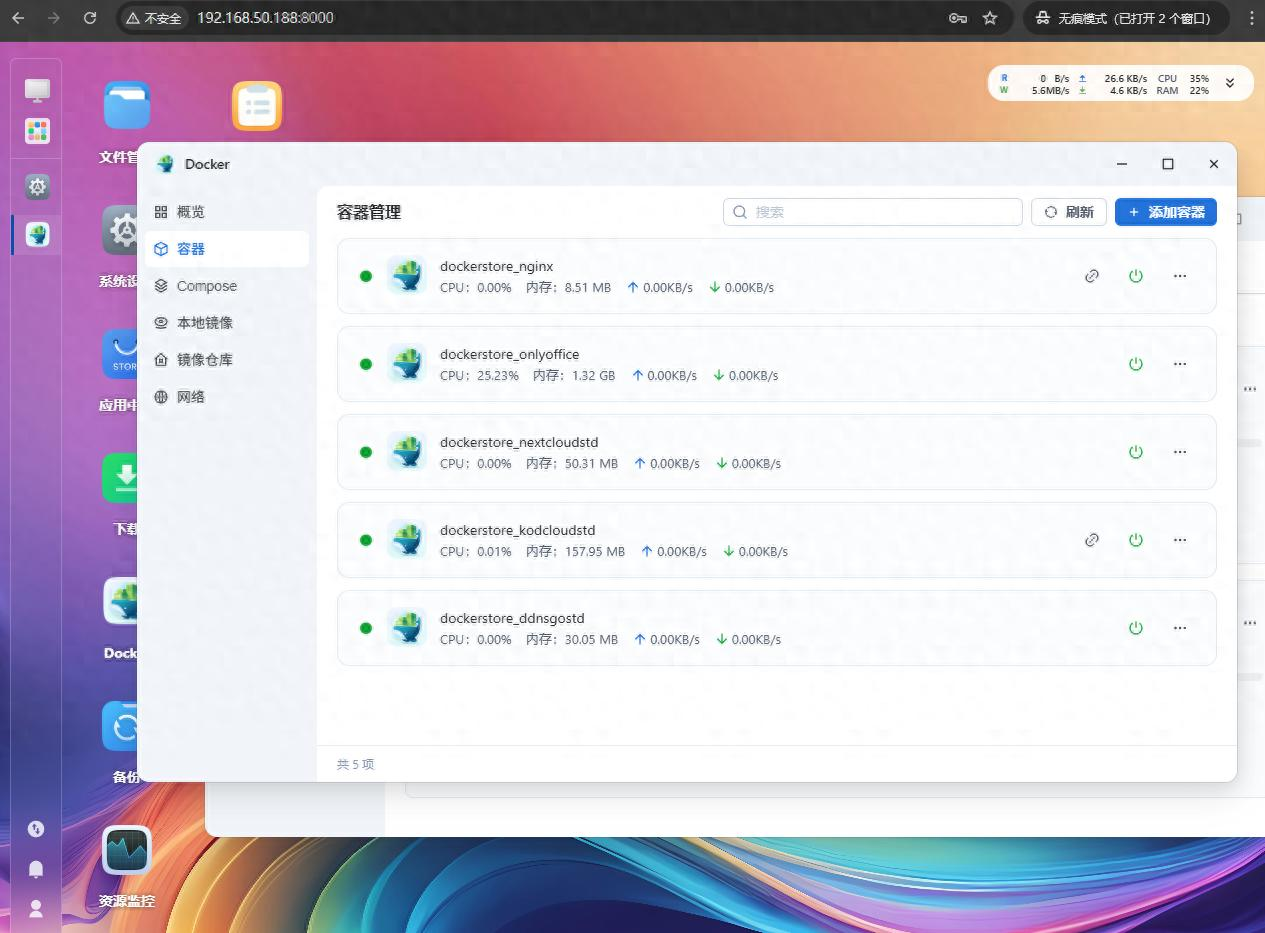This screenshot has height=933, width=1265.
Task: Toggle power for dockerstore_nginx container
Action: click(x=1136, y=276)
